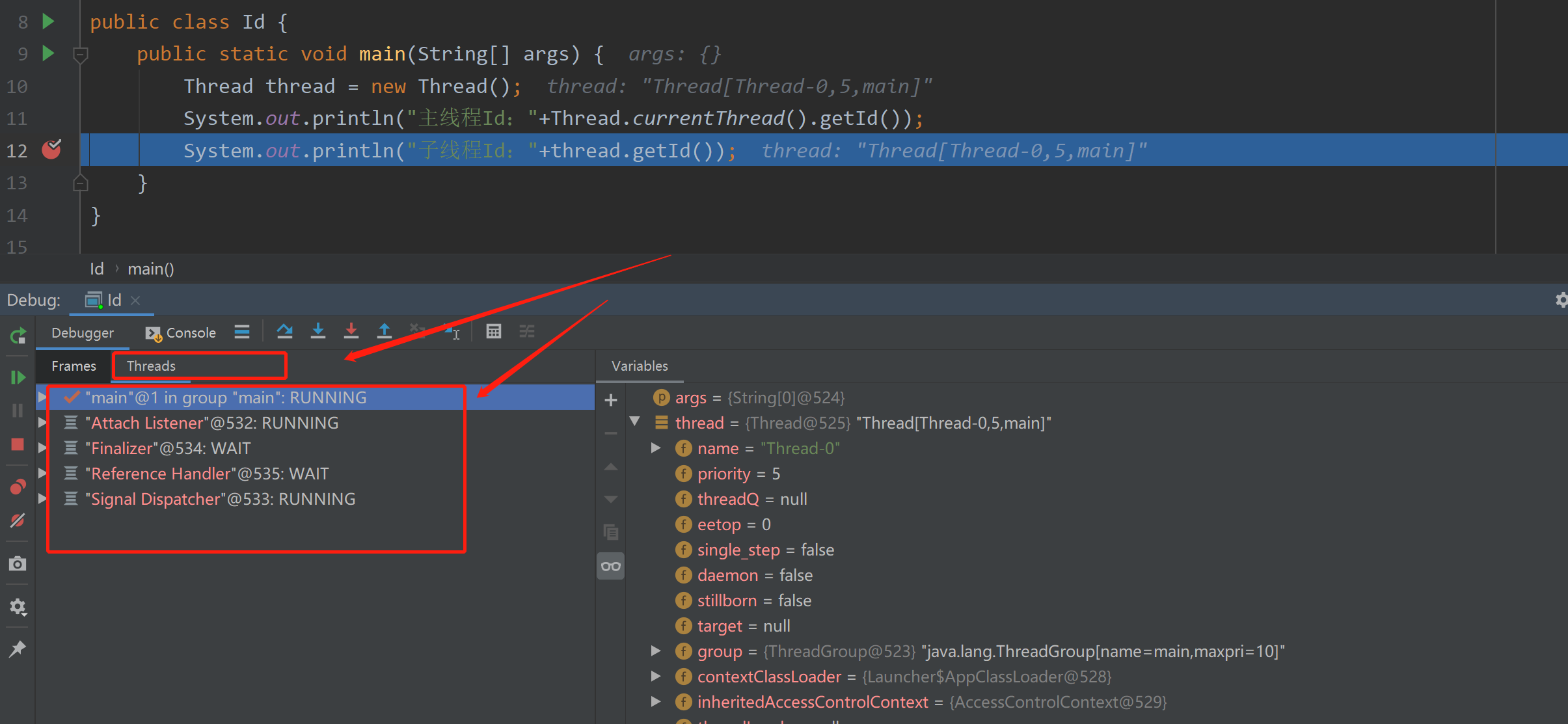Screen dimensions: 1568x724
Task: Select the Variables panel tab
Action: [x=640, y=366]
